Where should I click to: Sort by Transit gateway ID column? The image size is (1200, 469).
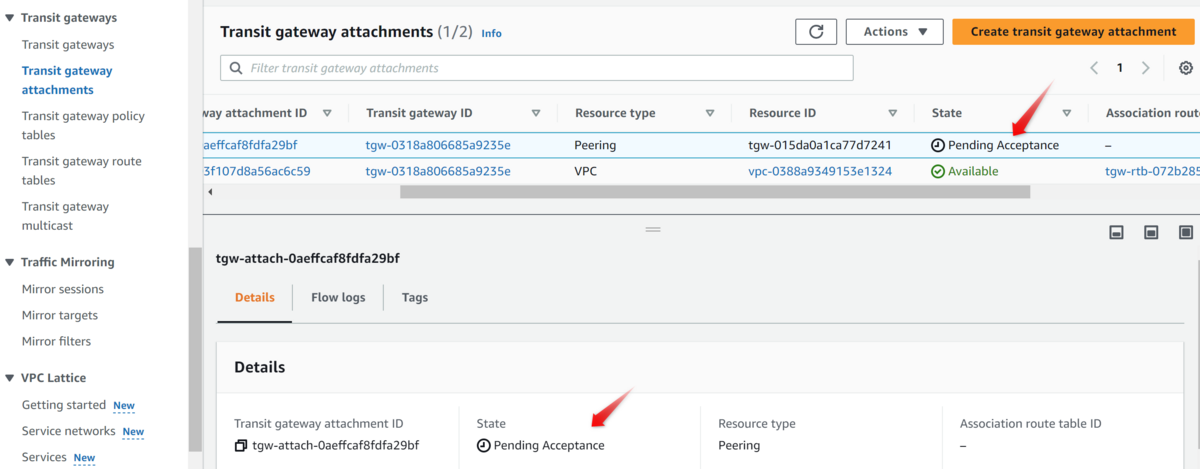point(536,113)
